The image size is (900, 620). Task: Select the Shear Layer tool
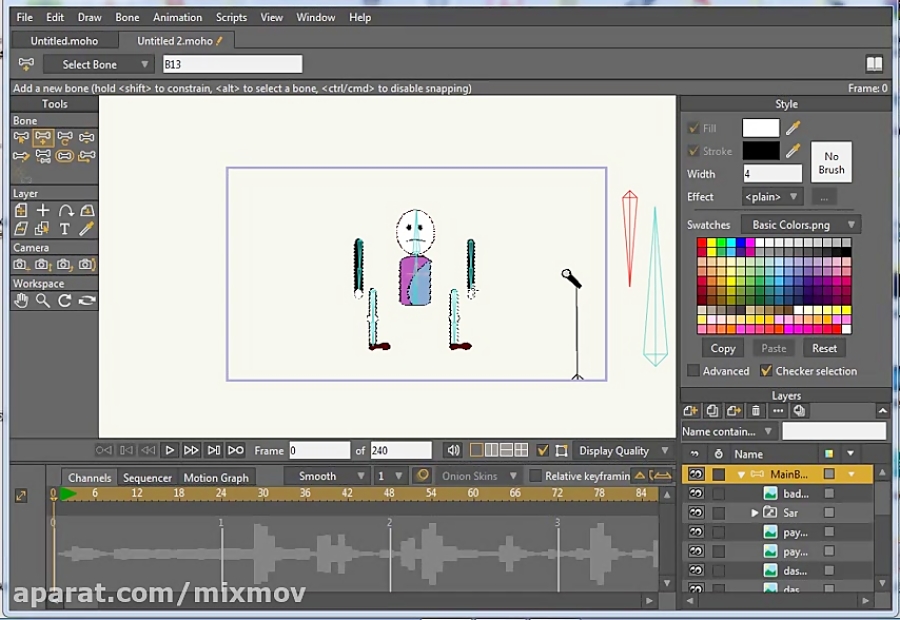click(x=21, y=229)
